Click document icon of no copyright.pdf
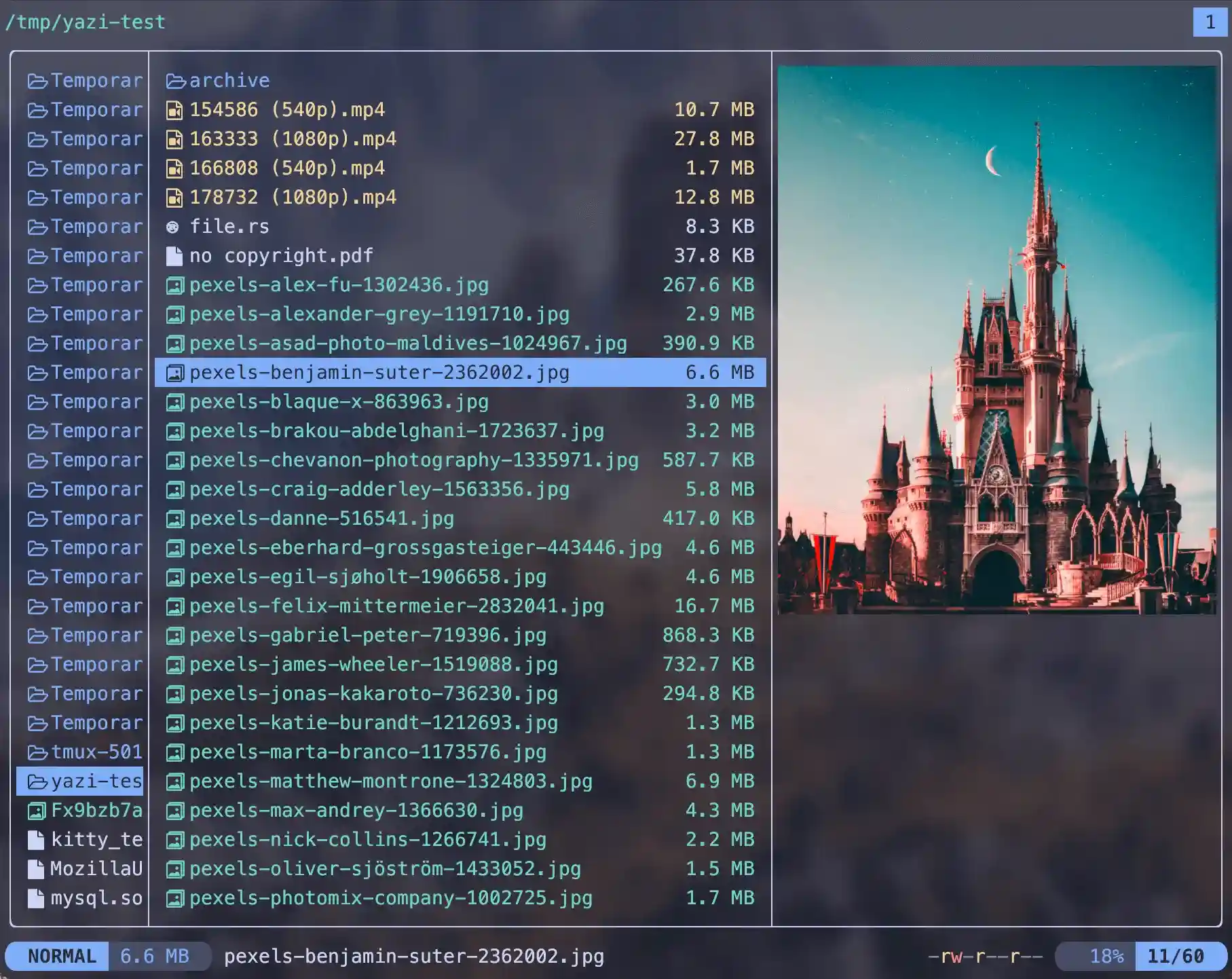 click(x=174, y=256)
